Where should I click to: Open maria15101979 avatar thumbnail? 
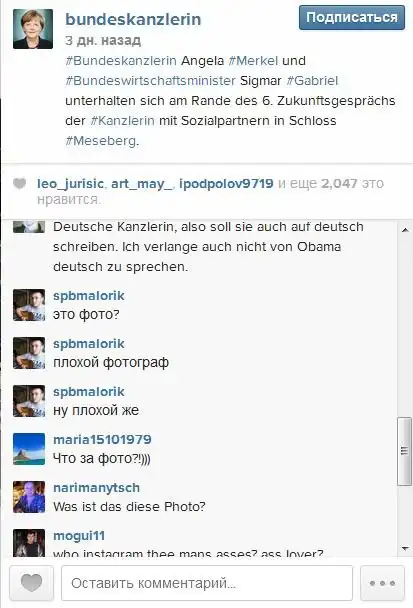coord(29,449)
